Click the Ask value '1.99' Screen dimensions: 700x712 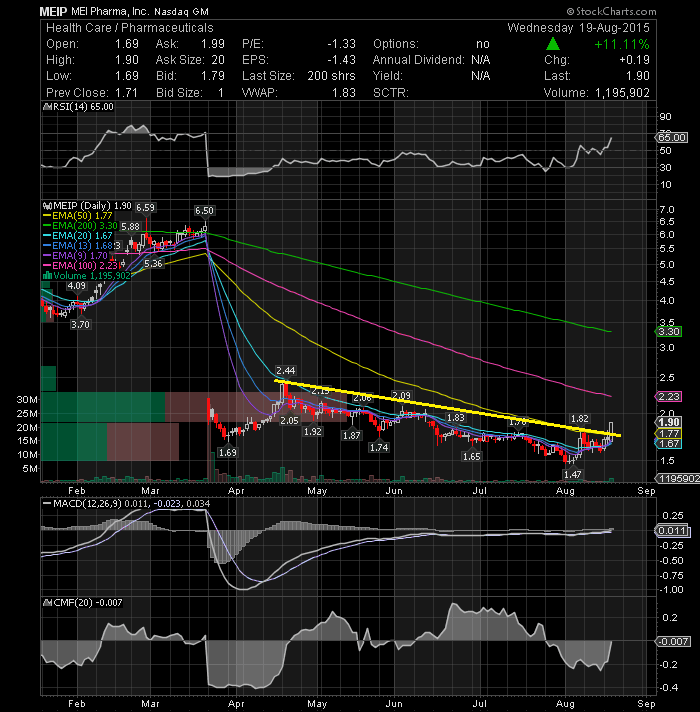click(x=213, y=44)
